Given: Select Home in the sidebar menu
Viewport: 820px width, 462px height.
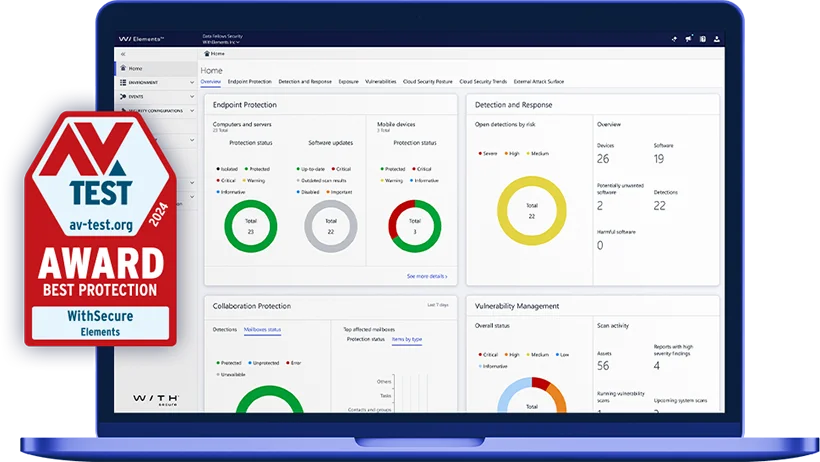Looking at the screenshot, I should coord(156,69).
